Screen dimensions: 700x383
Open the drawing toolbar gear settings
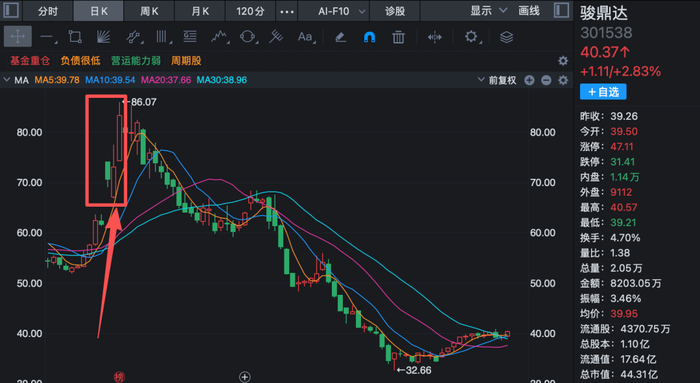[x=471, y=37]
